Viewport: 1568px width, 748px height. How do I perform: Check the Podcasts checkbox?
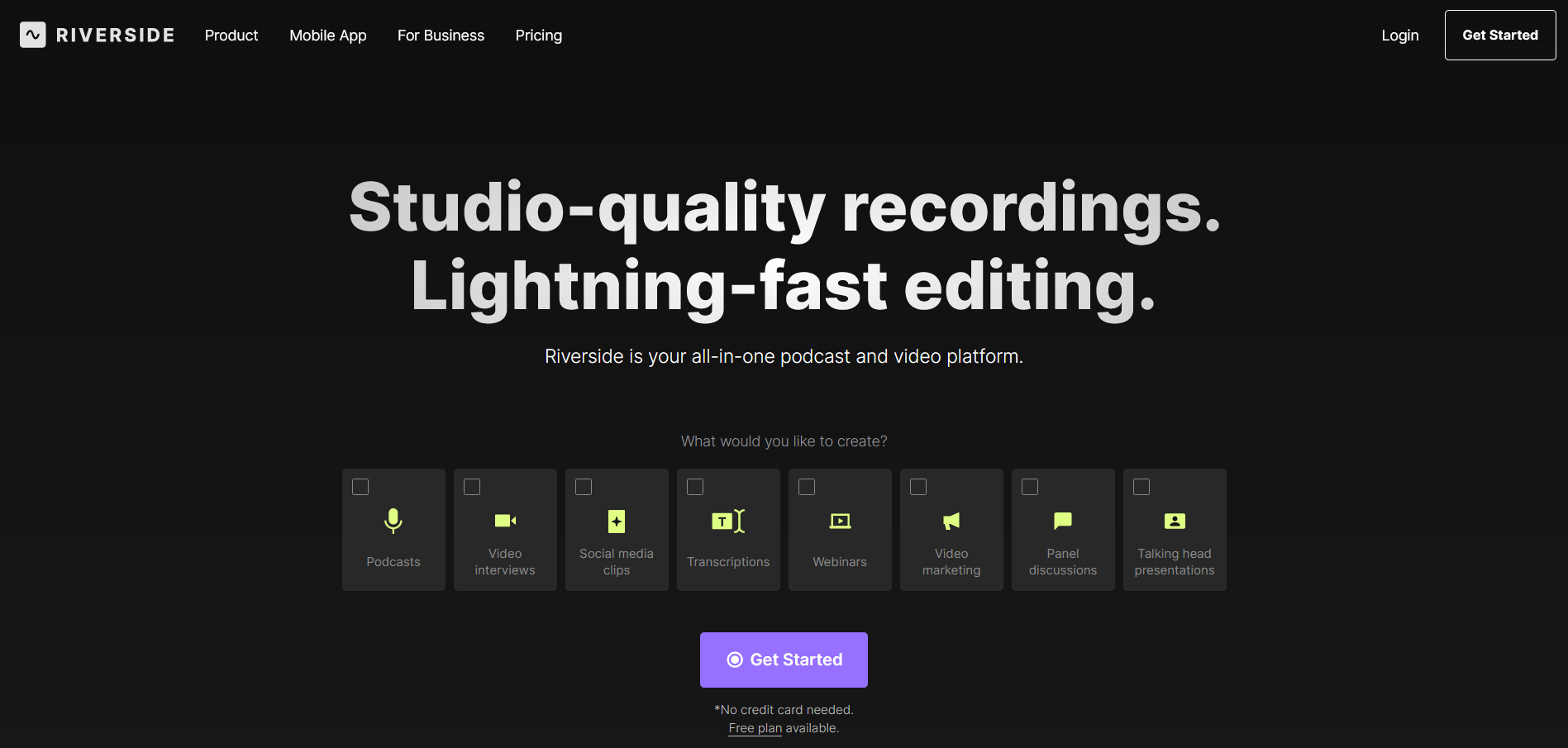tap(360, 487)
